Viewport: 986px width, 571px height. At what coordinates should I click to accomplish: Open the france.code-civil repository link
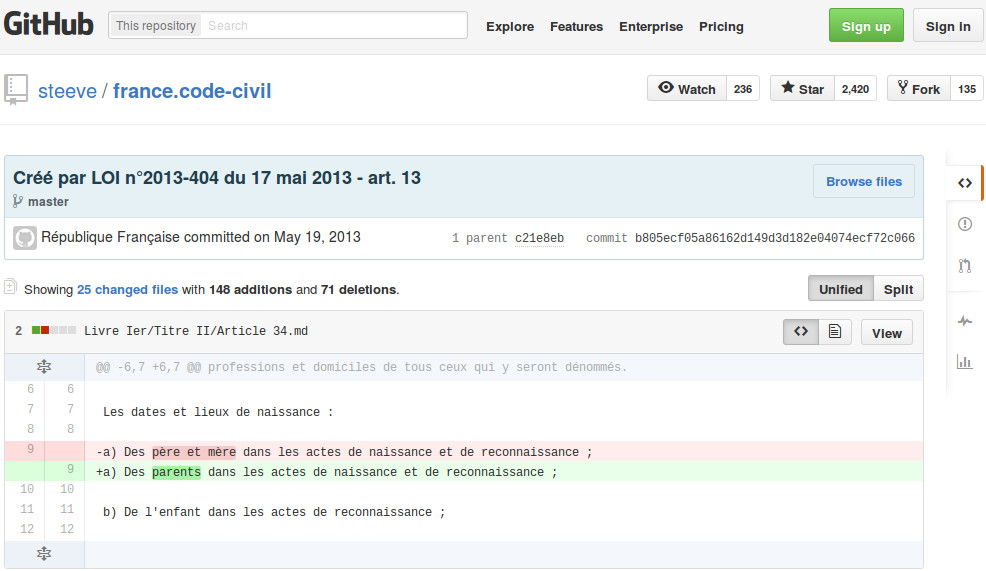pyautogui.click(x=192, y=91)
